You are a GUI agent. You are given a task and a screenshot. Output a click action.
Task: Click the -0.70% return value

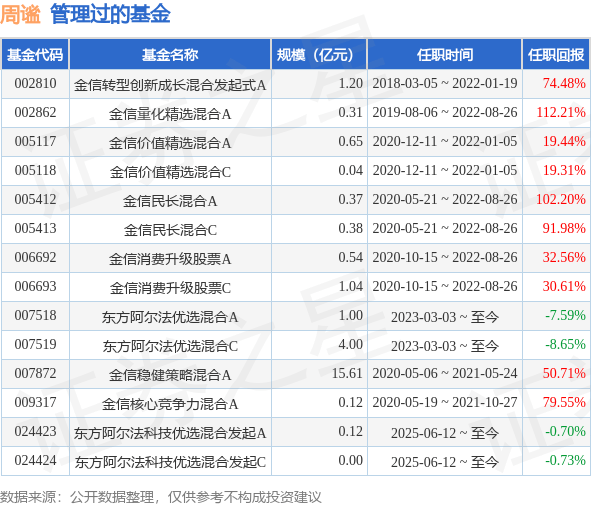click(565, 432)
